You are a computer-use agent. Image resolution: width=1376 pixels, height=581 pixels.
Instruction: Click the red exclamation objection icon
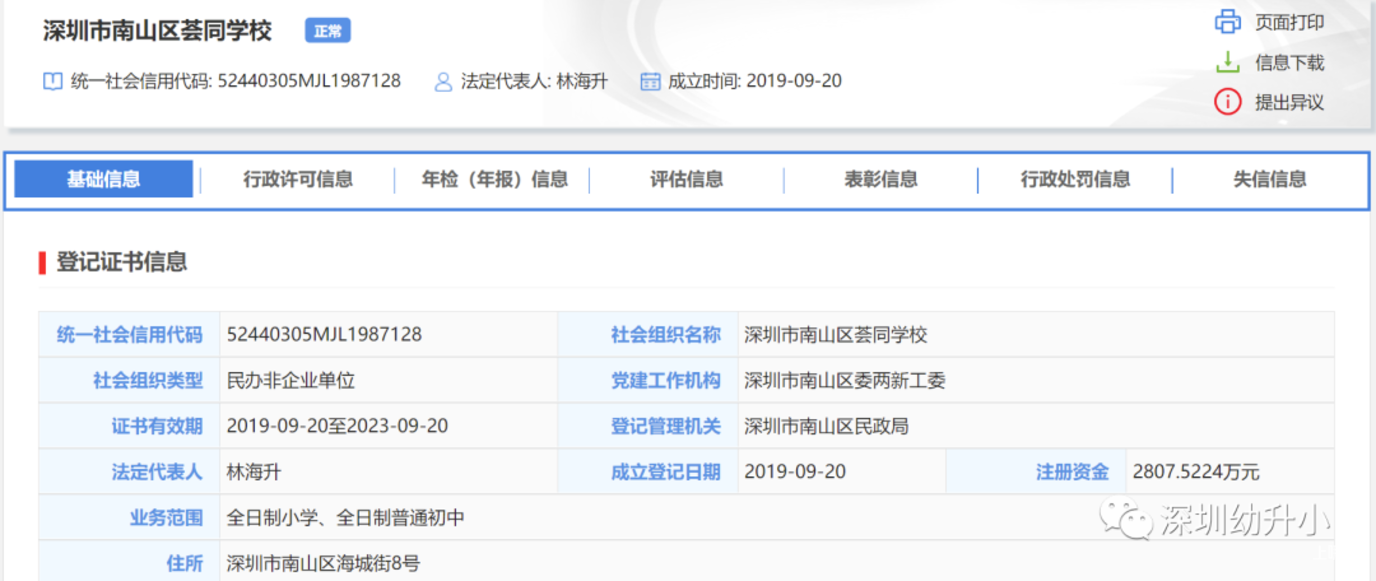coord(1227,102)
